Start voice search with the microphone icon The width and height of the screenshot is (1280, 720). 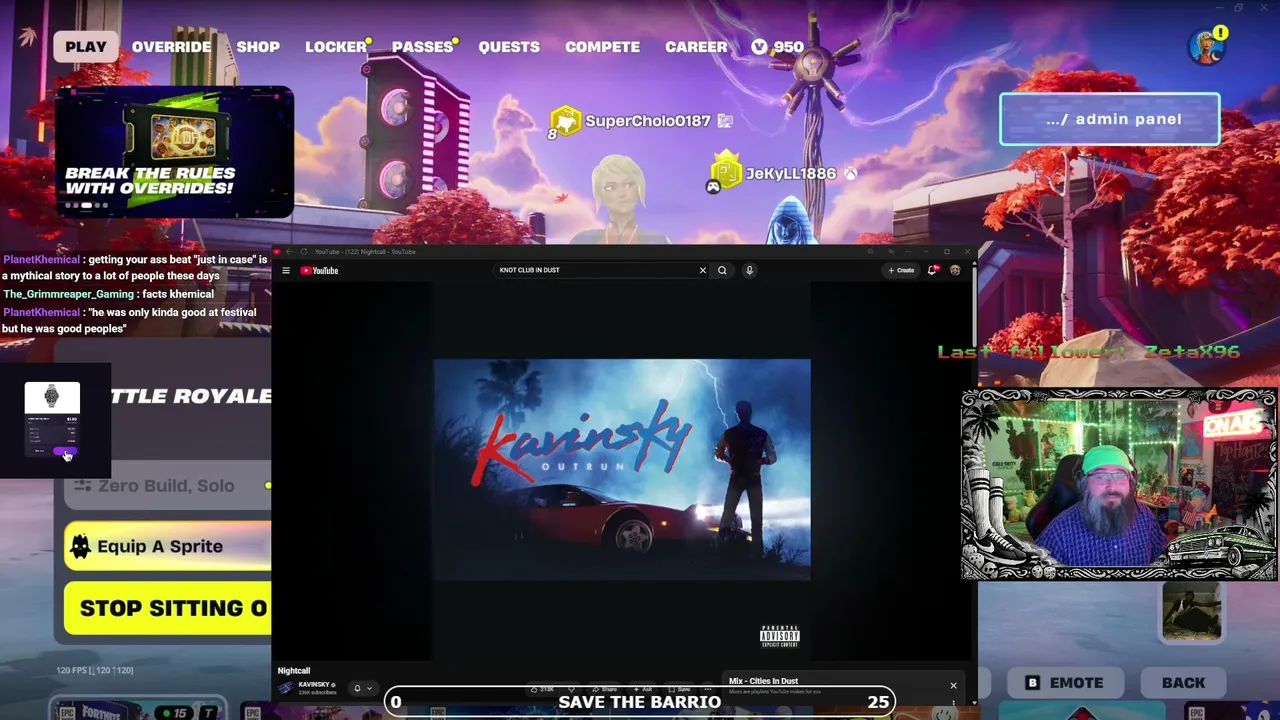pos(749,270)
